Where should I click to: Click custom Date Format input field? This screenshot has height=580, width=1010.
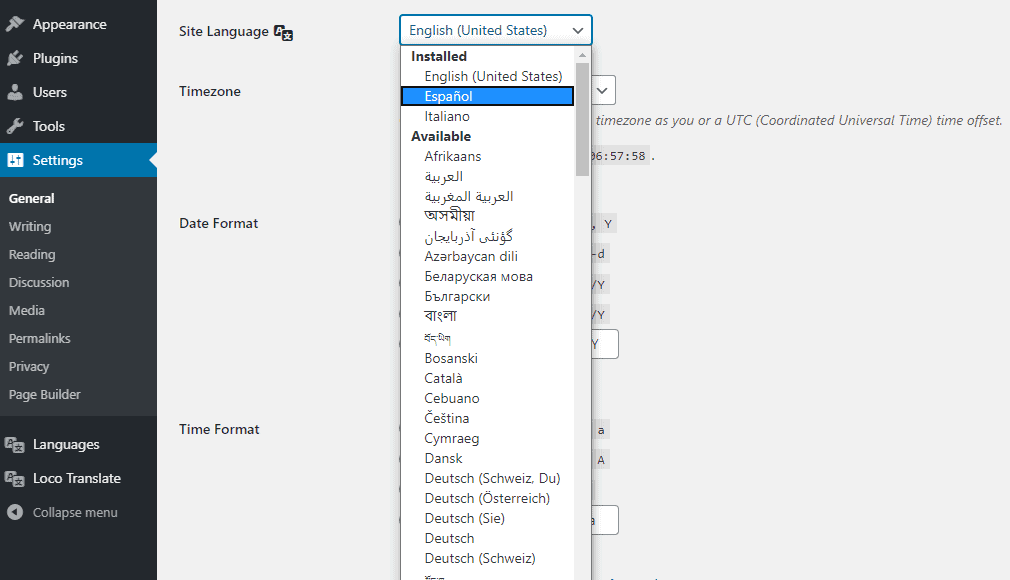[x=605, y=344]
